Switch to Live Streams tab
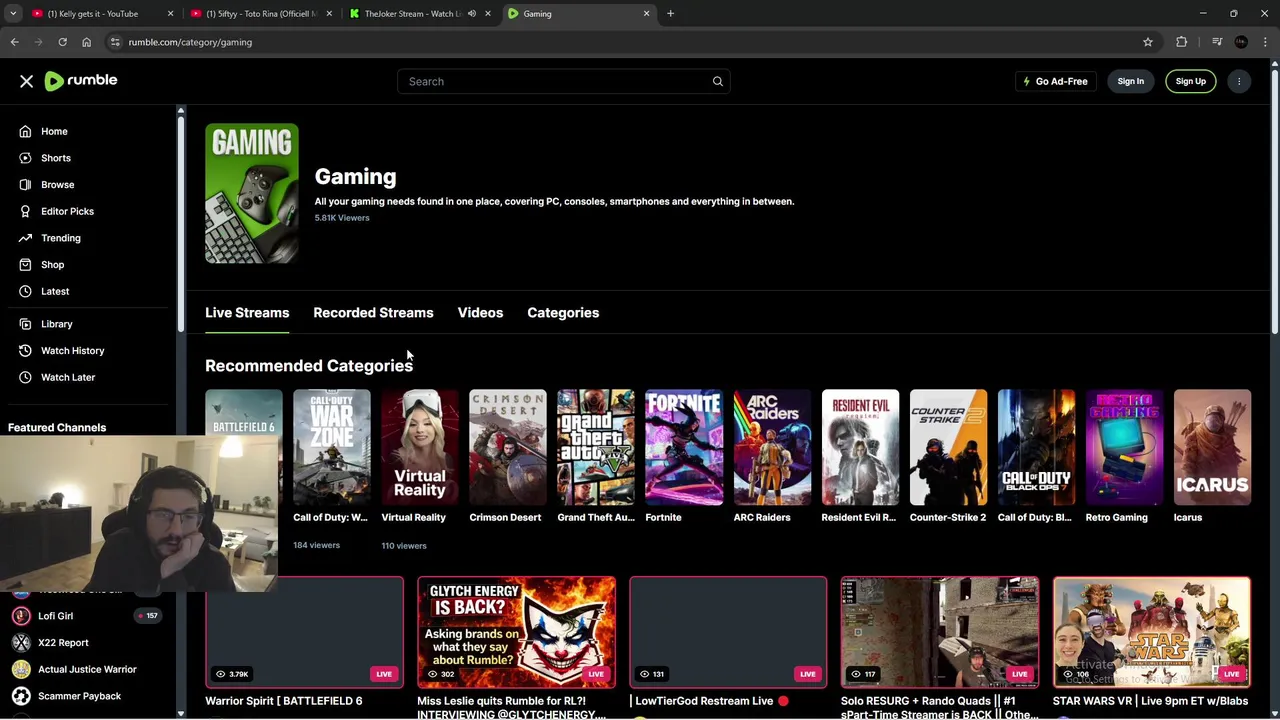This screenshot has height=720, width=1280. pyautogui.click(x=247, y=313)
